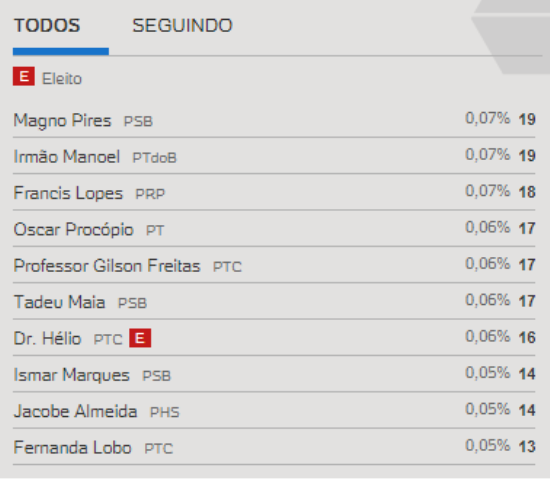This screenshot has width=550, height=480.
Task: Click the PRP party label
Action: (x=150, y=194)
